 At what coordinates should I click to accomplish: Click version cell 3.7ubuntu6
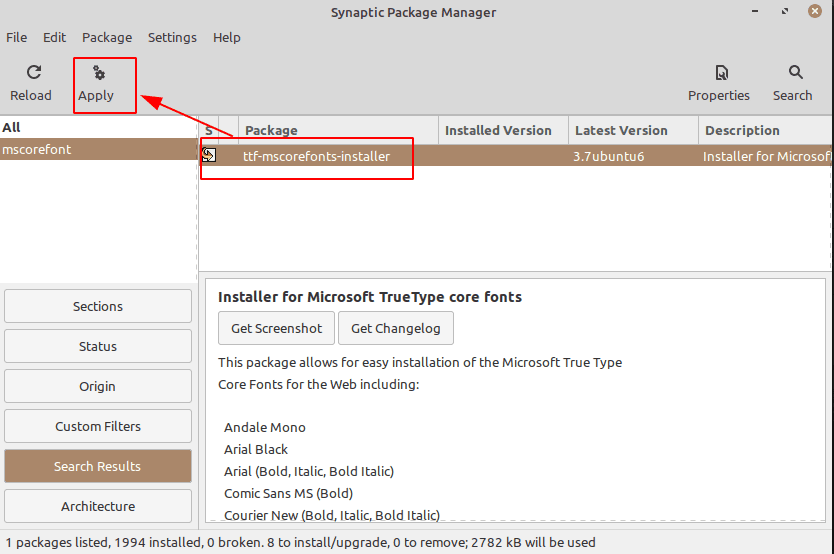(608, 156)
